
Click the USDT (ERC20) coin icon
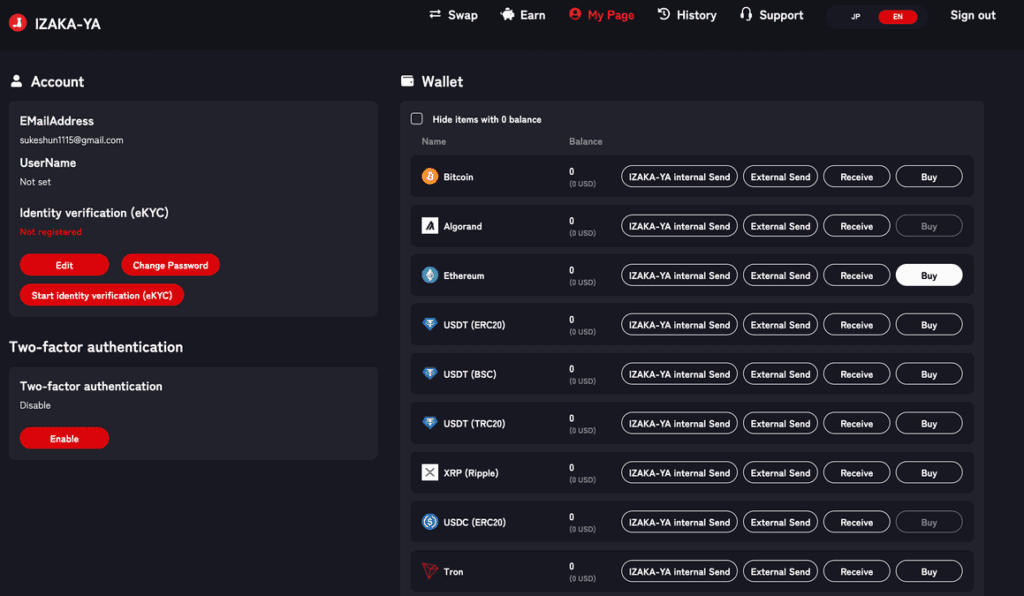pyautogui.click(x=430, y=324)
